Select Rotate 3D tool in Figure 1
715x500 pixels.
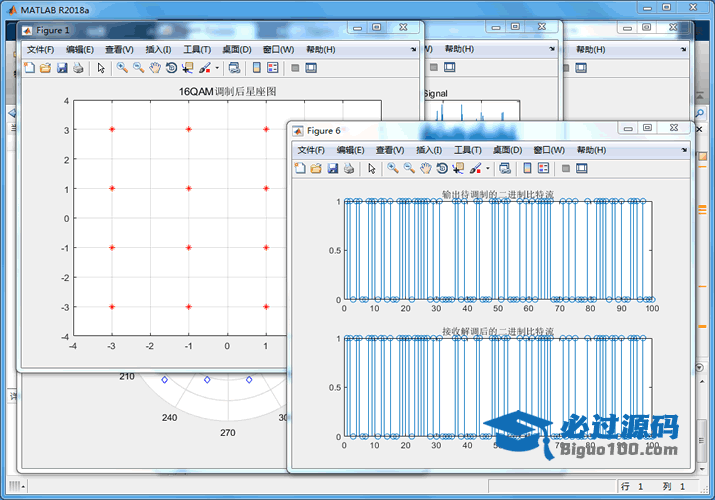(x=171, y=68)
